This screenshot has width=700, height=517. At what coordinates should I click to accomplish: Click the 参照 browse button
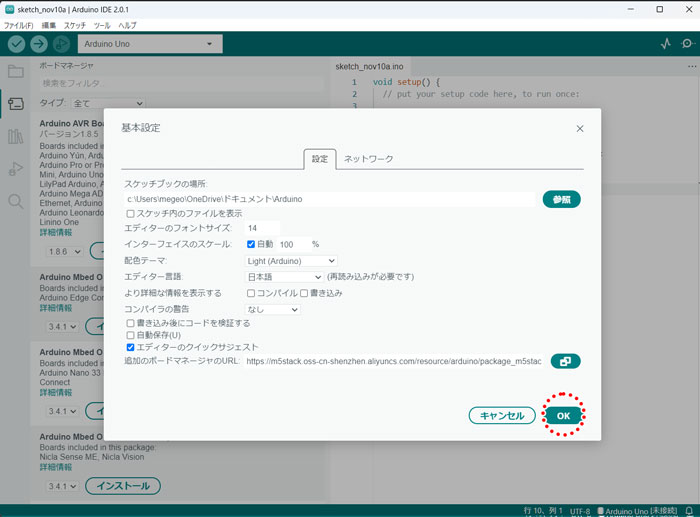coord(562,199)
